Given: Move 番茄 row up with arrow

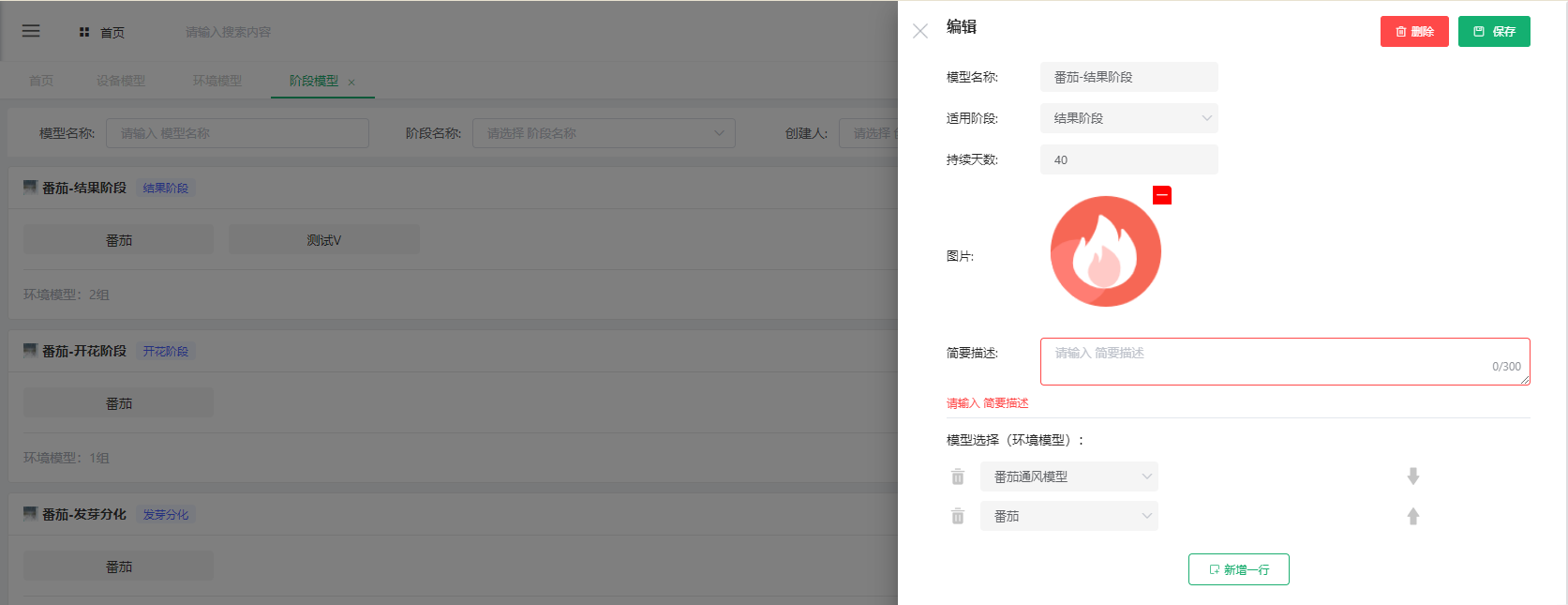Looking at the screenshot, I should [x=1412, y=516].
